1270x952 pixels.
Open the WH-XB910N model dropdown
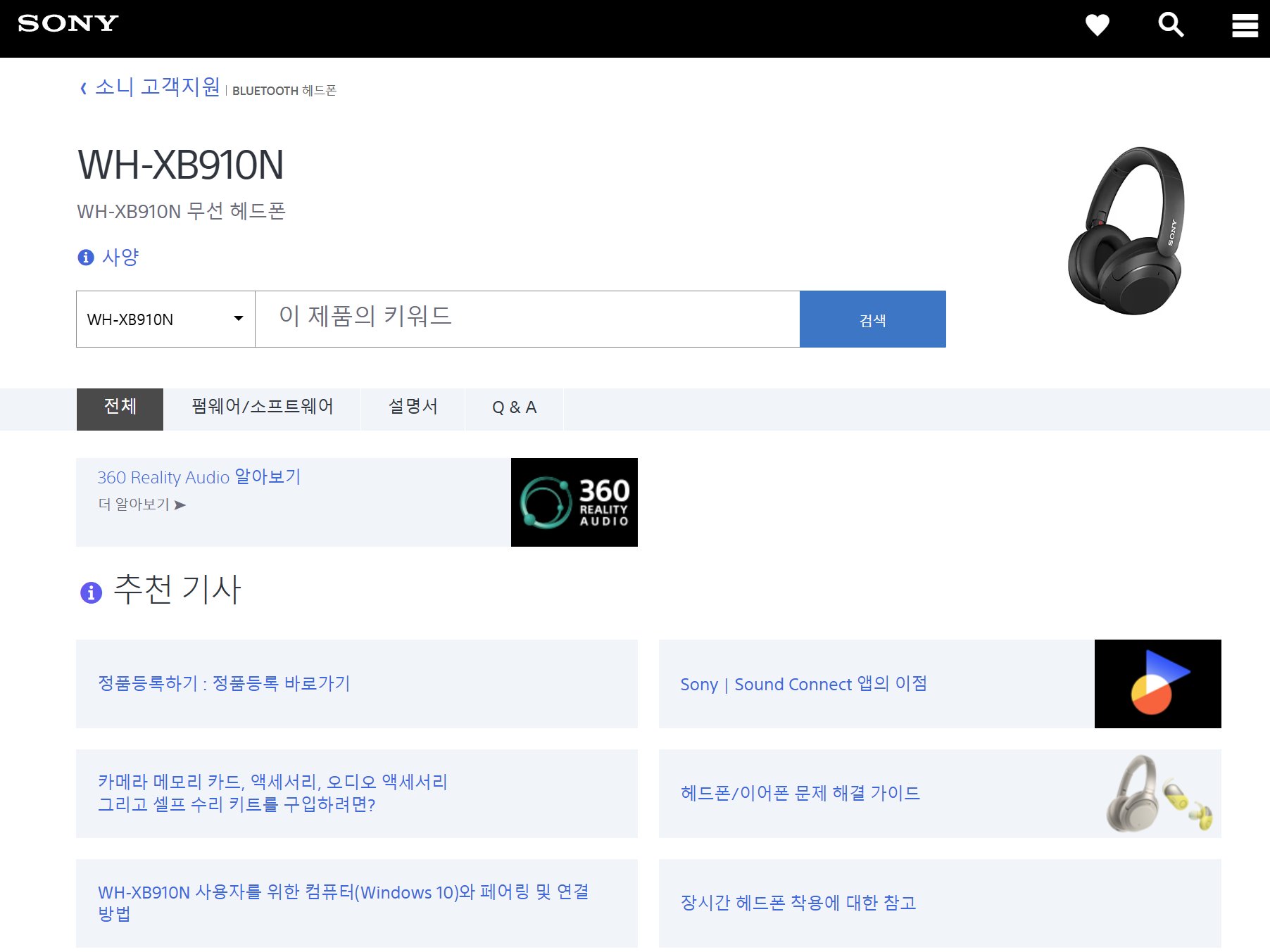pyautogui.click(x=165, y=319)
